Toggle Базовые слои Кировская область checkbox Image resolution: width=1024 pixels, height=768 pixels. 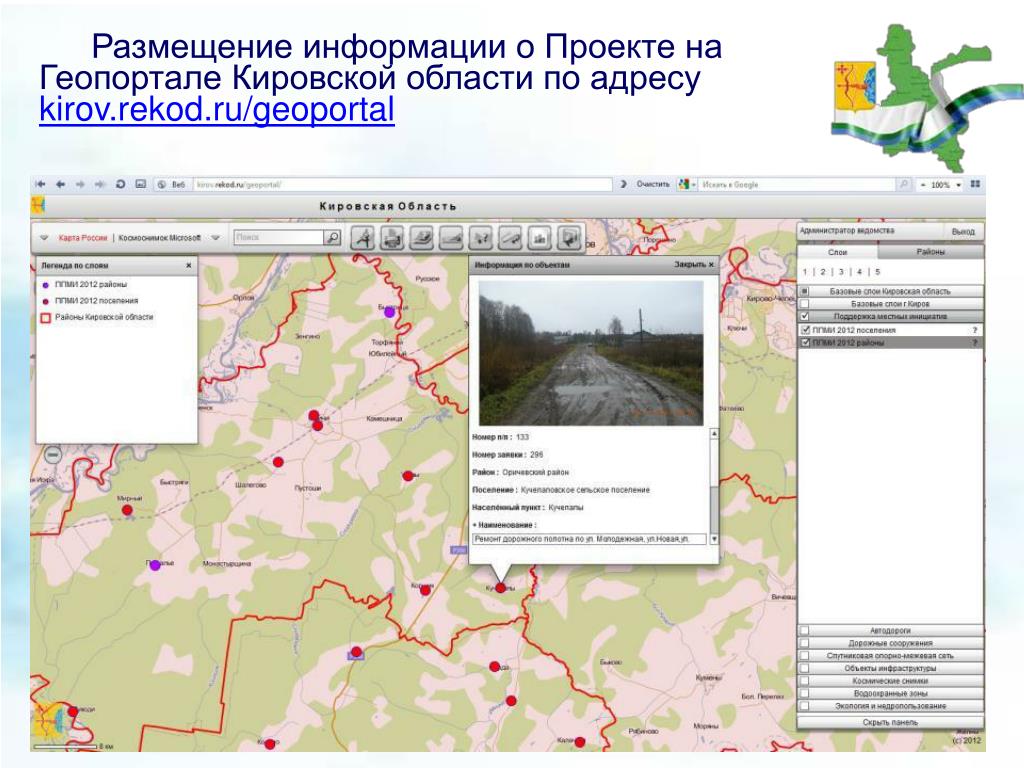click(x=805, y=291)
